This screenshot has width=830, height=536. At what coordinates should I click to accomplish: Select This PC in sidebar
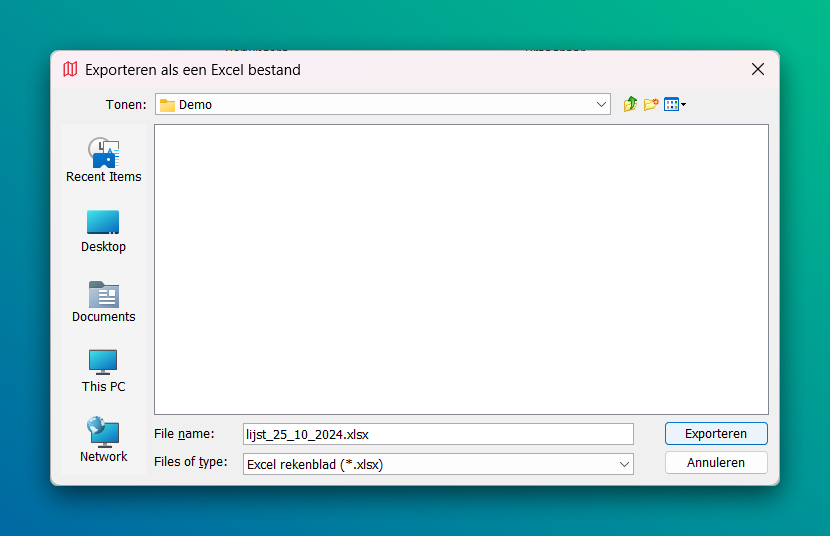[x=104, y=370]
